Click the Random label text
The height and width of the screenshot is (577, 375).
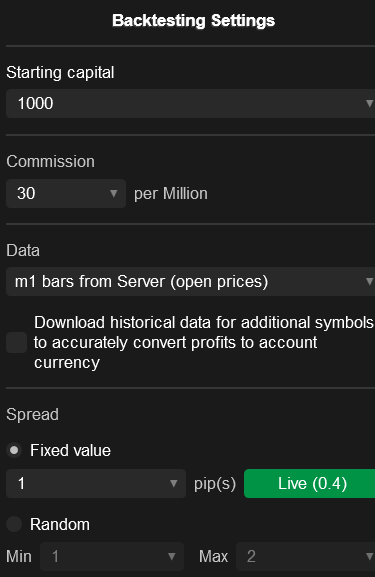click(60, 524)
